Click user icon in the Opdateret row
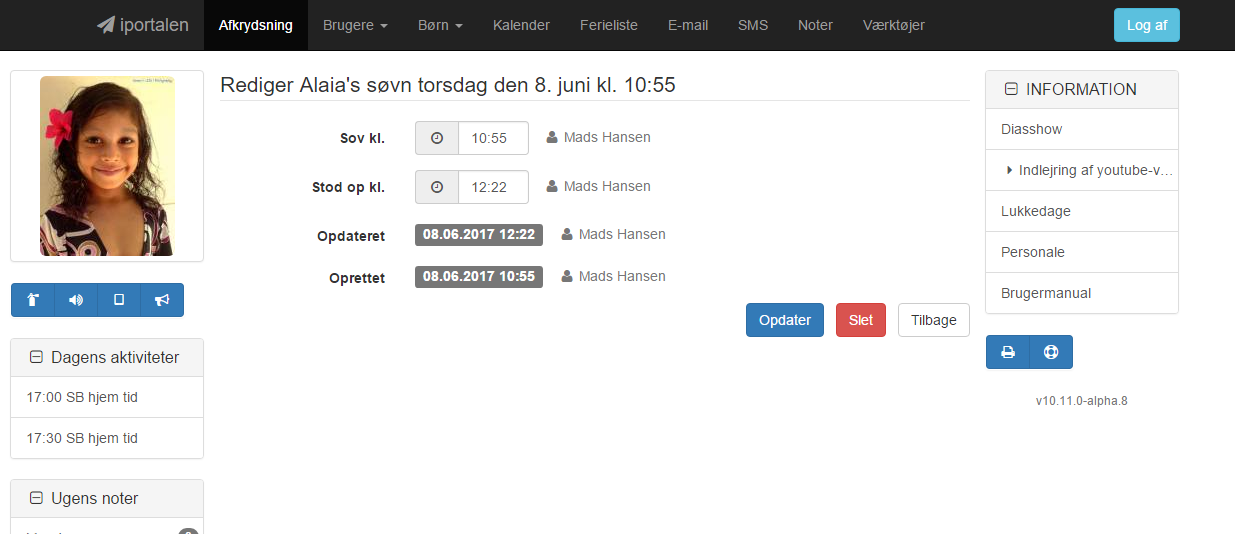Image resolution: width=1235 pixels, height=534 pixels. (567, 235)
